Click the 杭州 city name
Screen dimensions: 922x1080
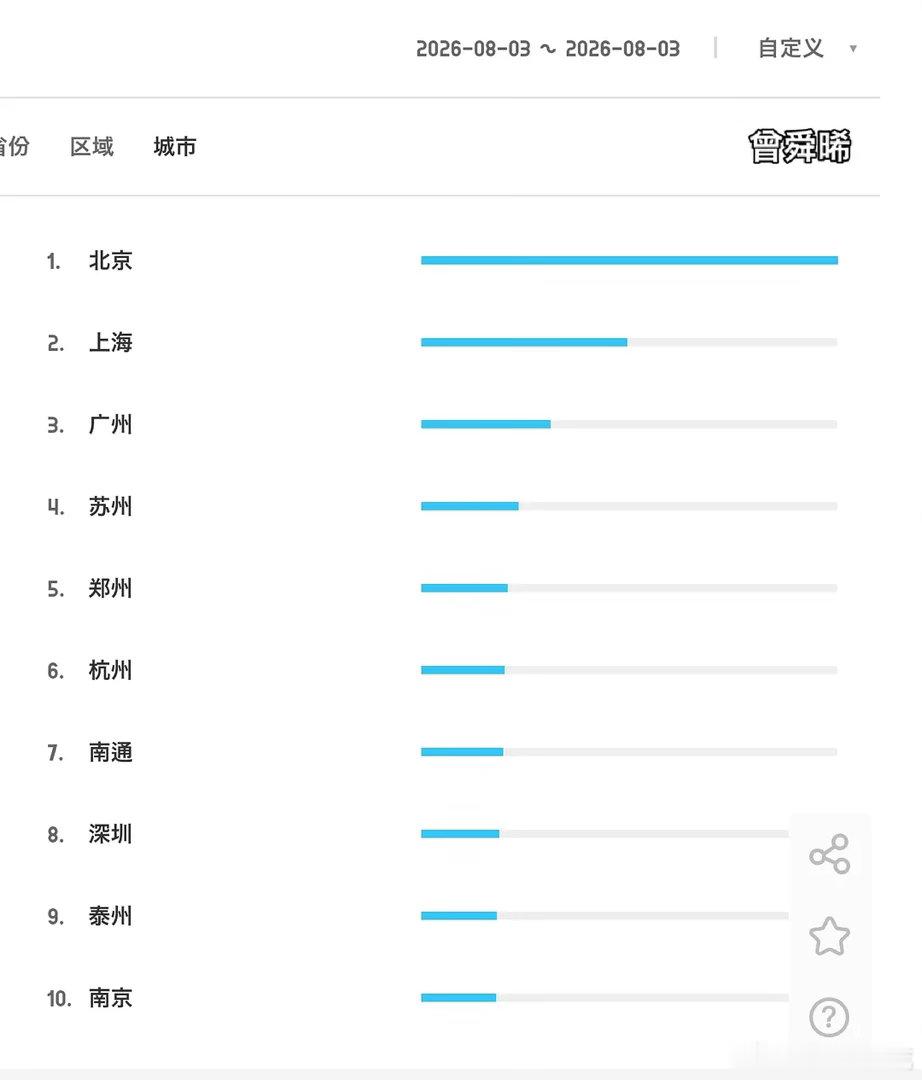click(110, 670)
